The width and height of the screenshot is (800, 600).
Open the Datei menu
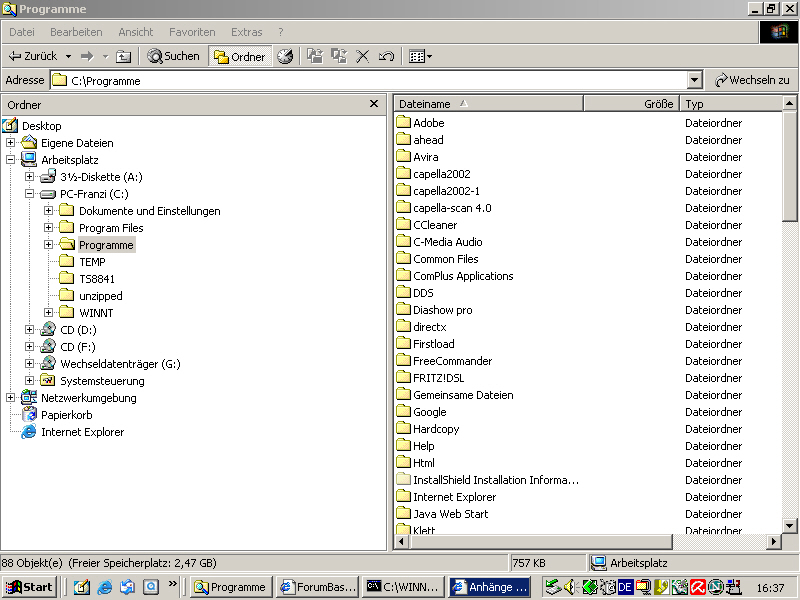coord(22,32)
